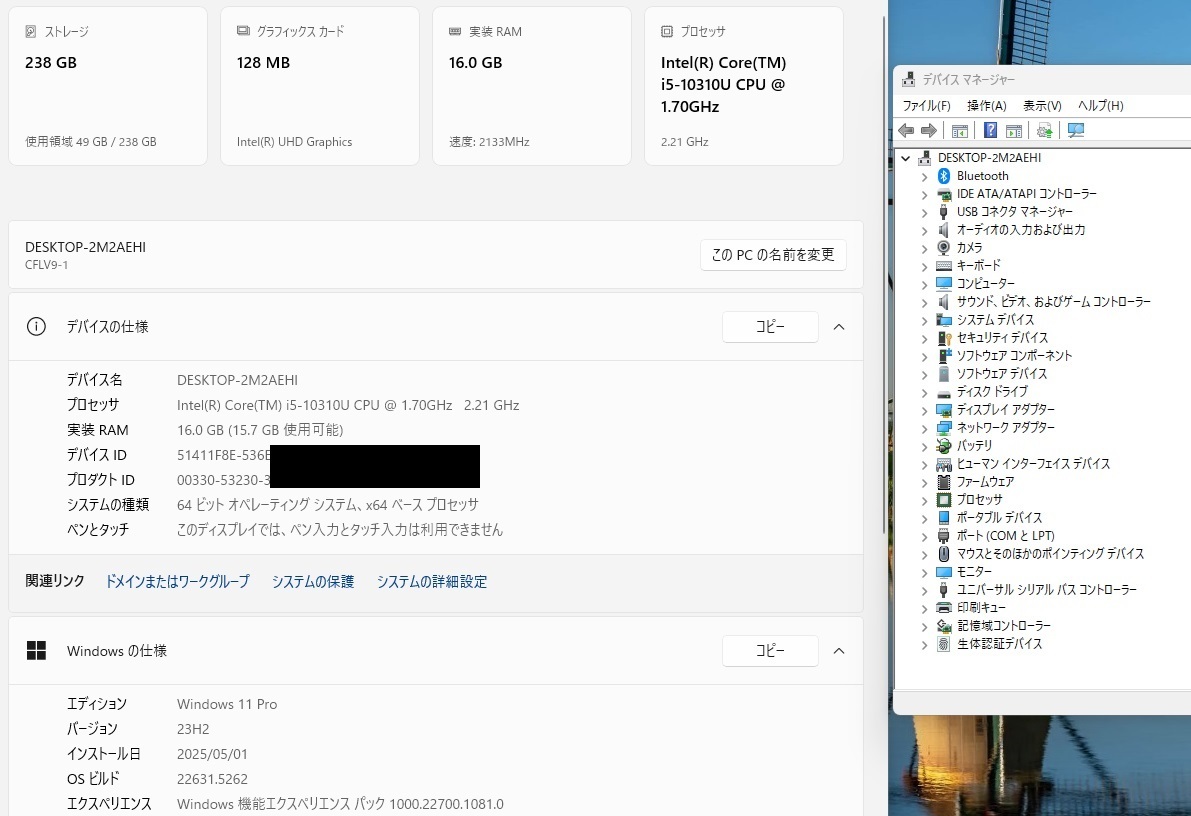Select the ソフトウェア コンポーネント label
Viewport: 1191px width, 816px height.
coord(1014,356)
